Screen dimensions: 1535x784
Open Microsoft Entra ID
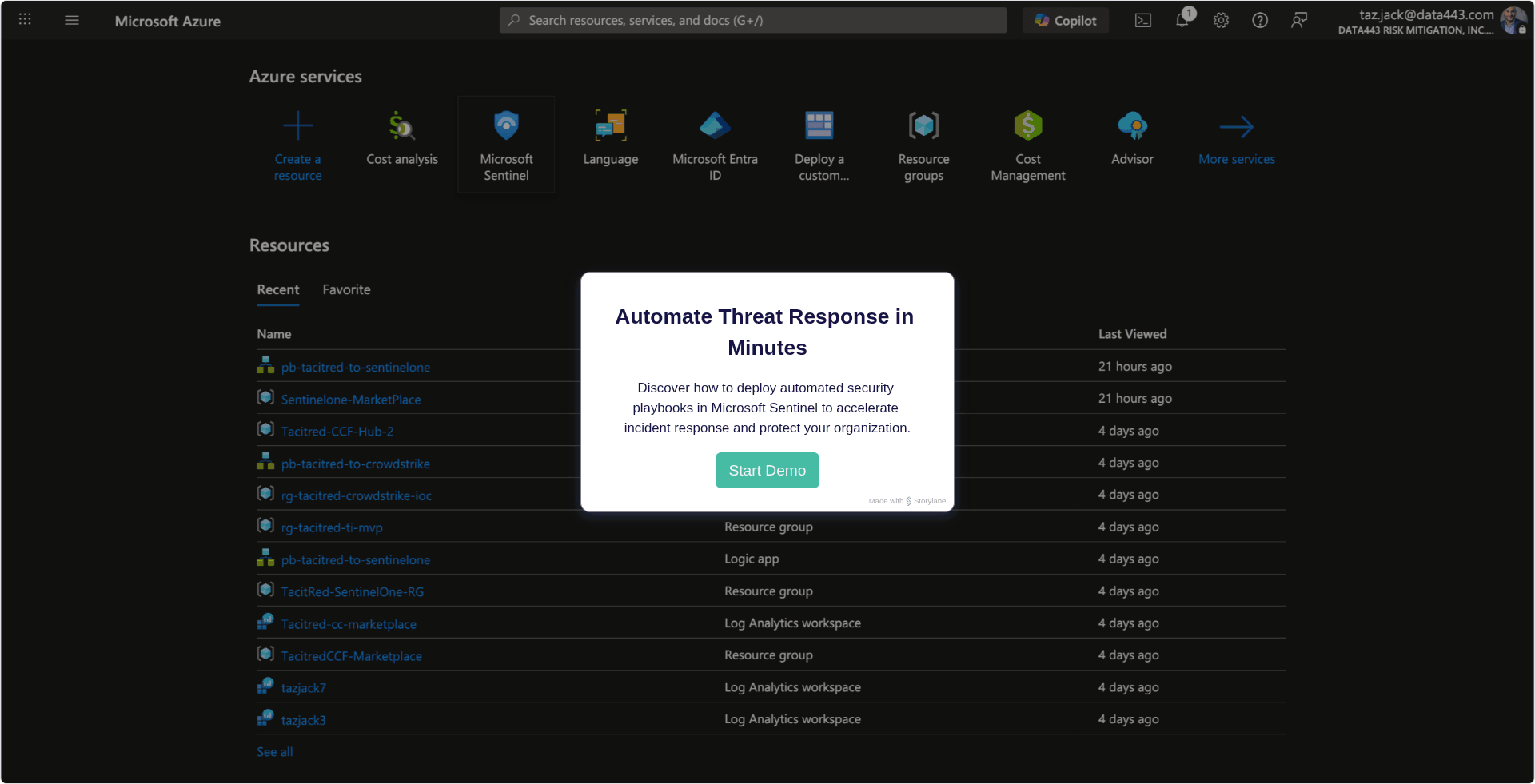(715, 145)
